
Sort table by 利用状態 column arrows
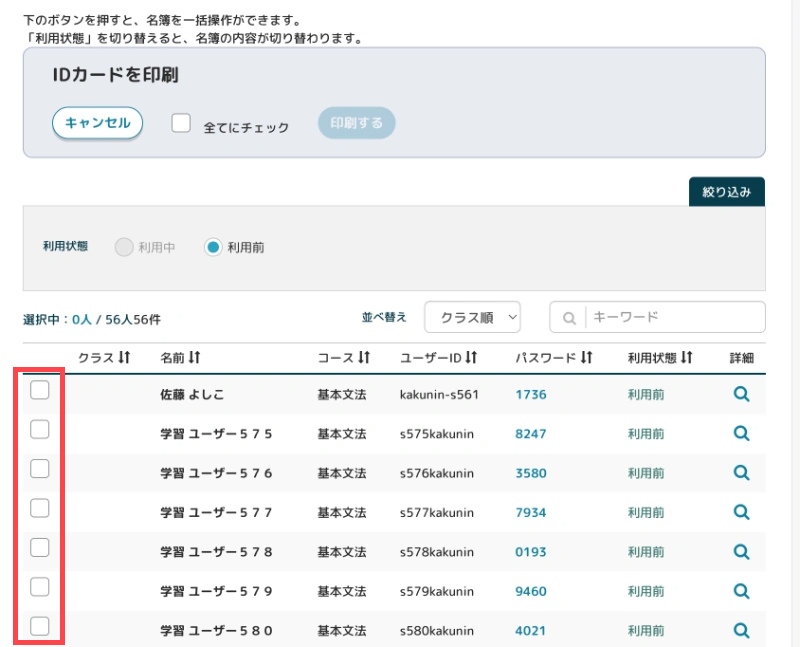tap(687, 357)
